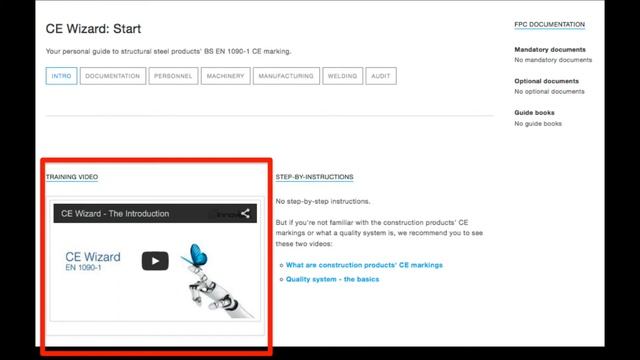The image size is (640, 360).
Task: Click the 'No mandatory documents' text
Action: point(553,60)
